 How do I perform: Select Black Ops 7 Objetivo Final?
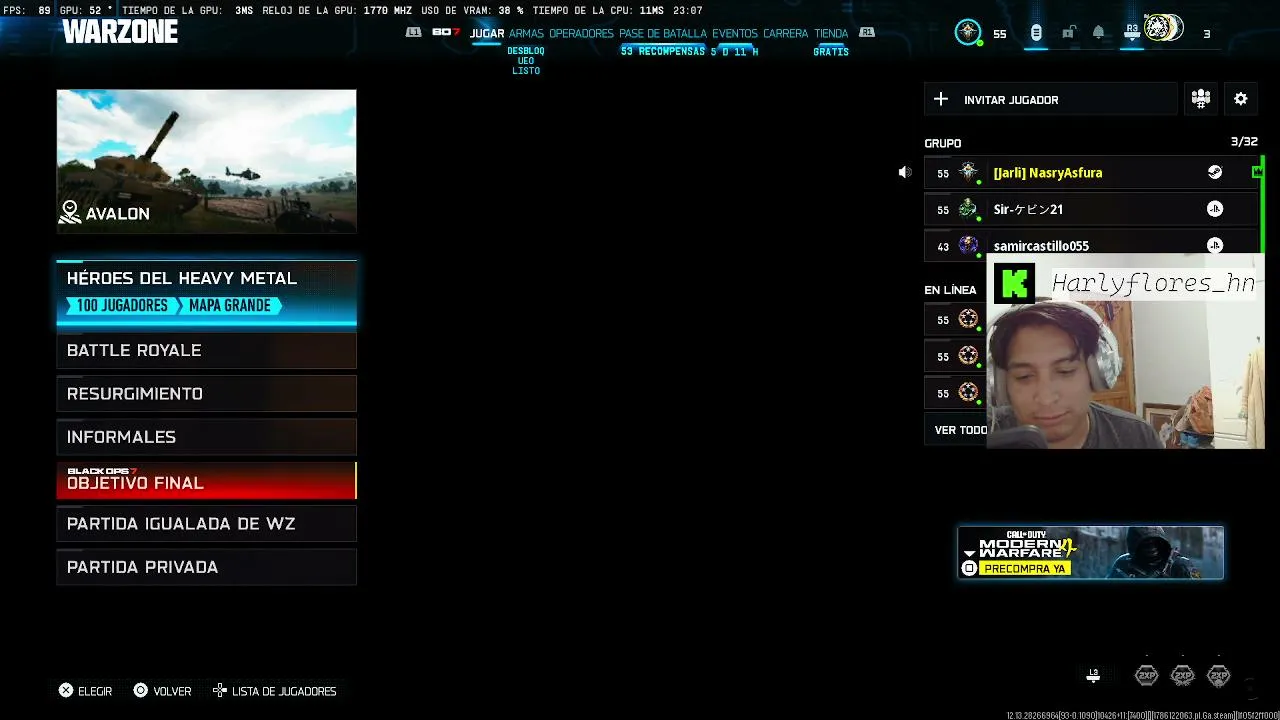coord(206,480)
